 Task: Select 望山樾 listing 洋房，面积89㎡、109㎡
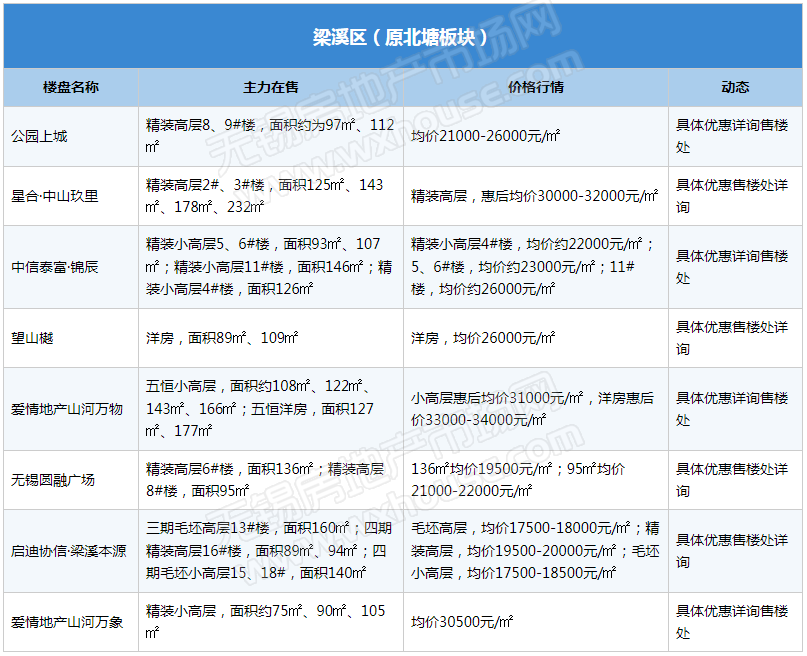(x=222, y=338)
